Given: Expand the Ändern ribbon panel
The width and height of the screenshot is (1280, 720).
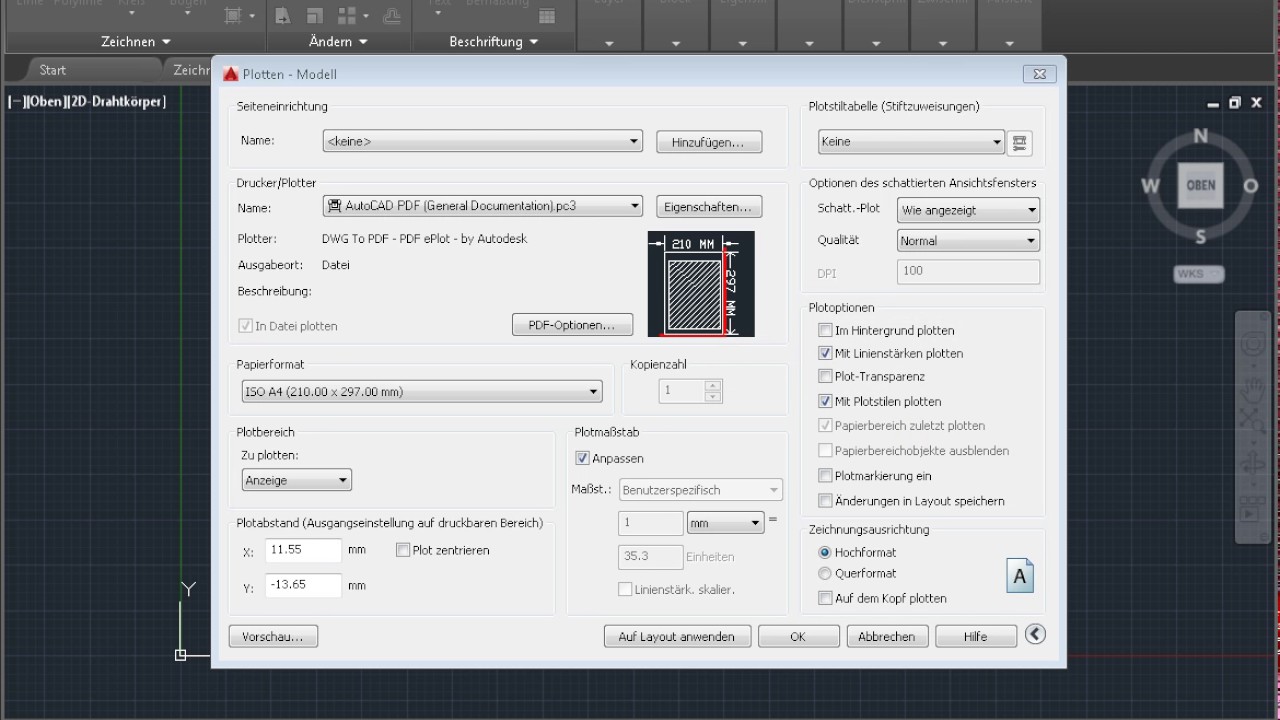Looking at the screenshot, I should click(x=338, y=41).
